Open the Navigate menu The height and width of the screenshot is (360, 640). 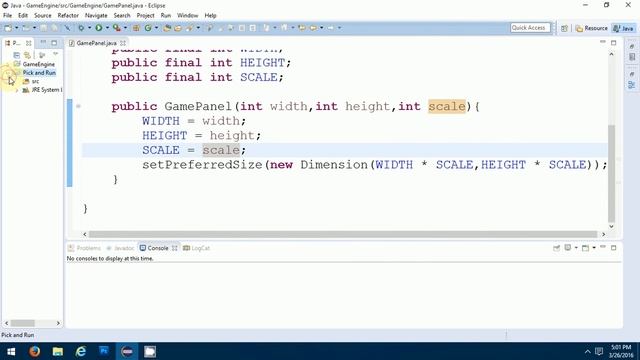coord(96,16)
